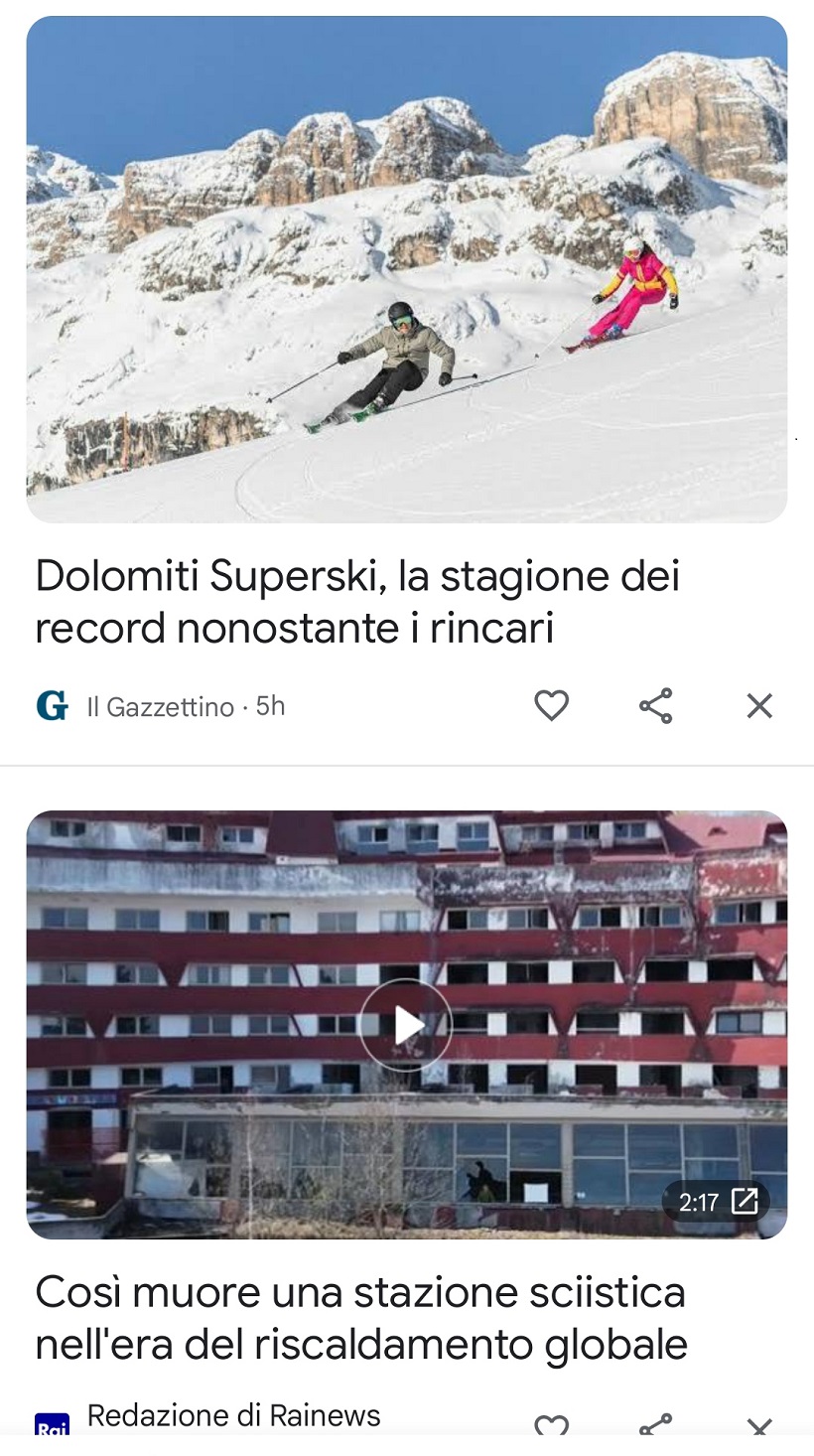
Task: Open video externally via arrow-box icon
Action: click(745, 1202)
